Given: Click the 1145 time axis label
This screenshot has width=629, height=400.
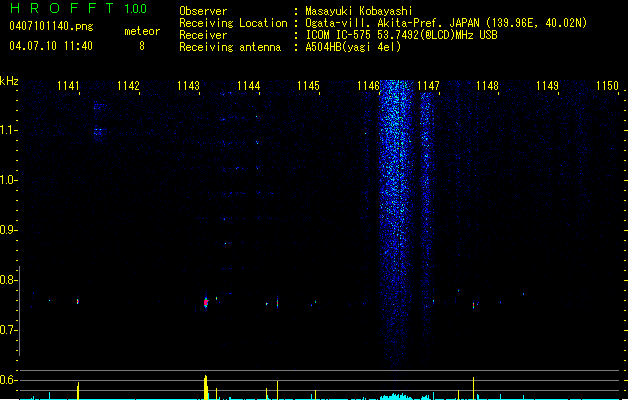Looking at the screenshot, I should click(308, 86).
